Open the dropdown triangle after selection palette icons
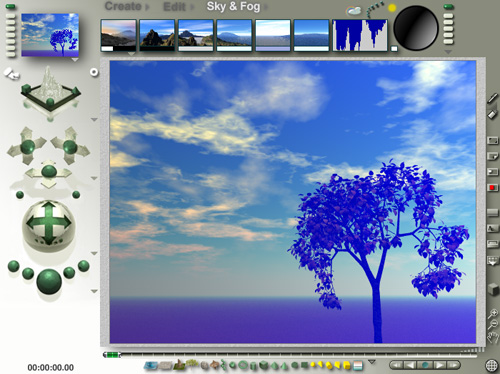The width and height of the screenshot is (500, 374). click(372, 362)
